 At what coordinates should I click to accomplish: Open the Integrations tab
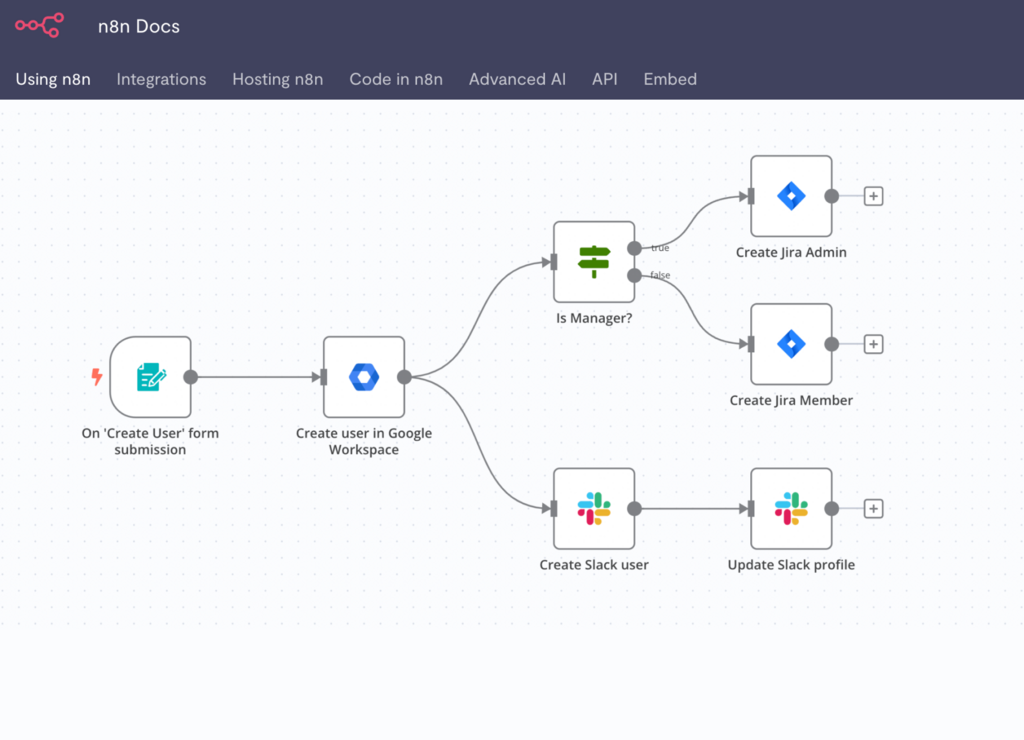[x=161, y=79]
